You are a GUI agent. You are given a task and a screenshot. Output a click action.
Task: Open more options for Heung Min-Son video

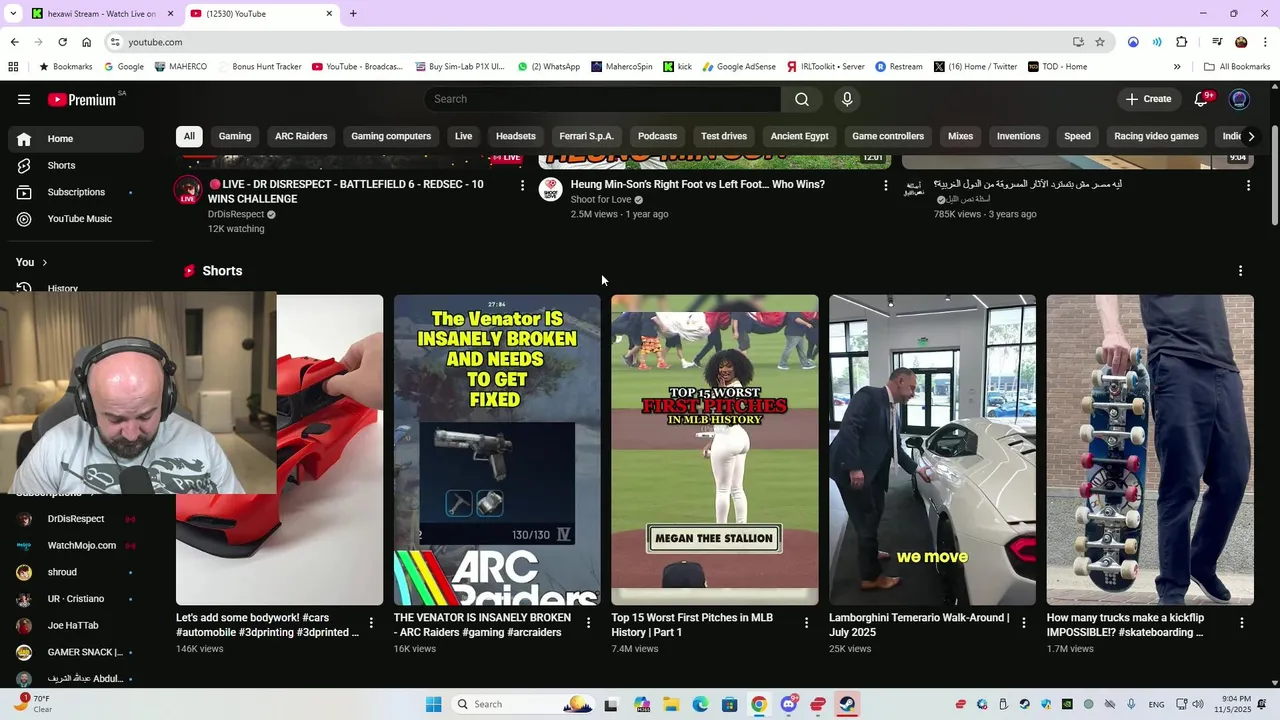(885, 185)
